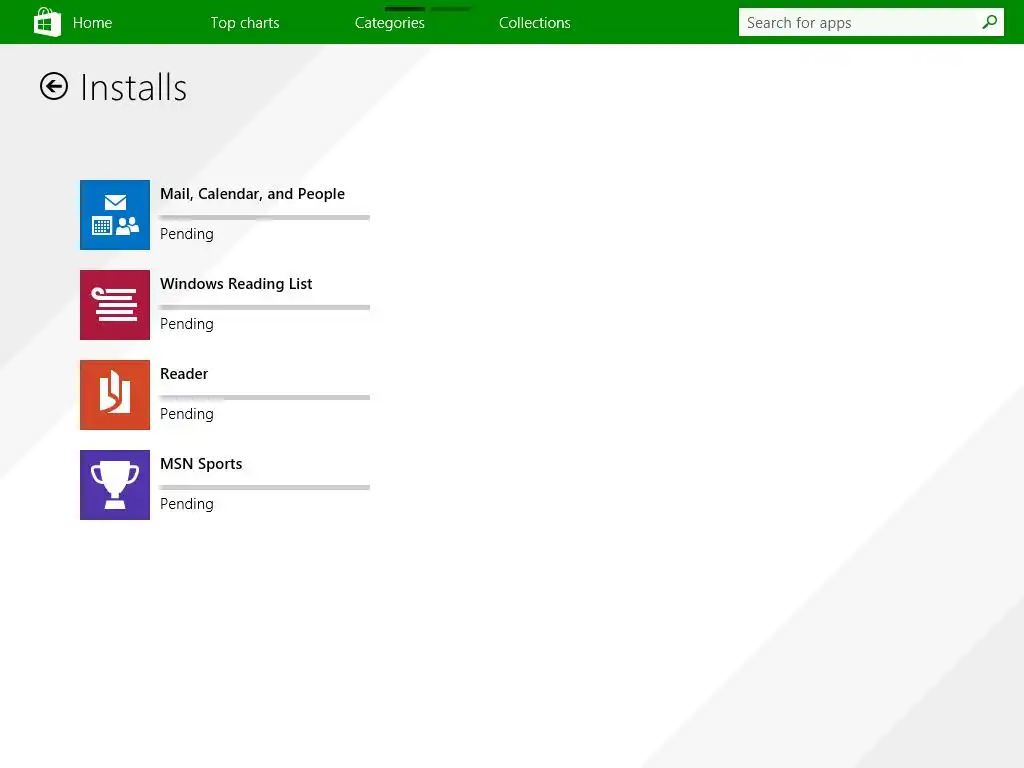Click the MSN Sports install progress bar

point(265,488)
